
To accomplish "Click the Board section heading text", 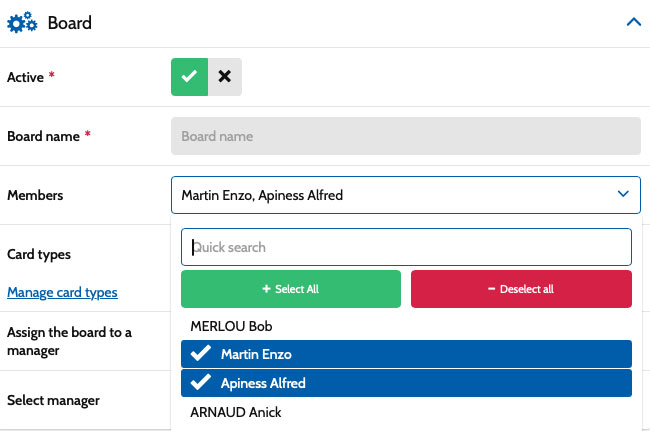I will [x=69, y=22].
